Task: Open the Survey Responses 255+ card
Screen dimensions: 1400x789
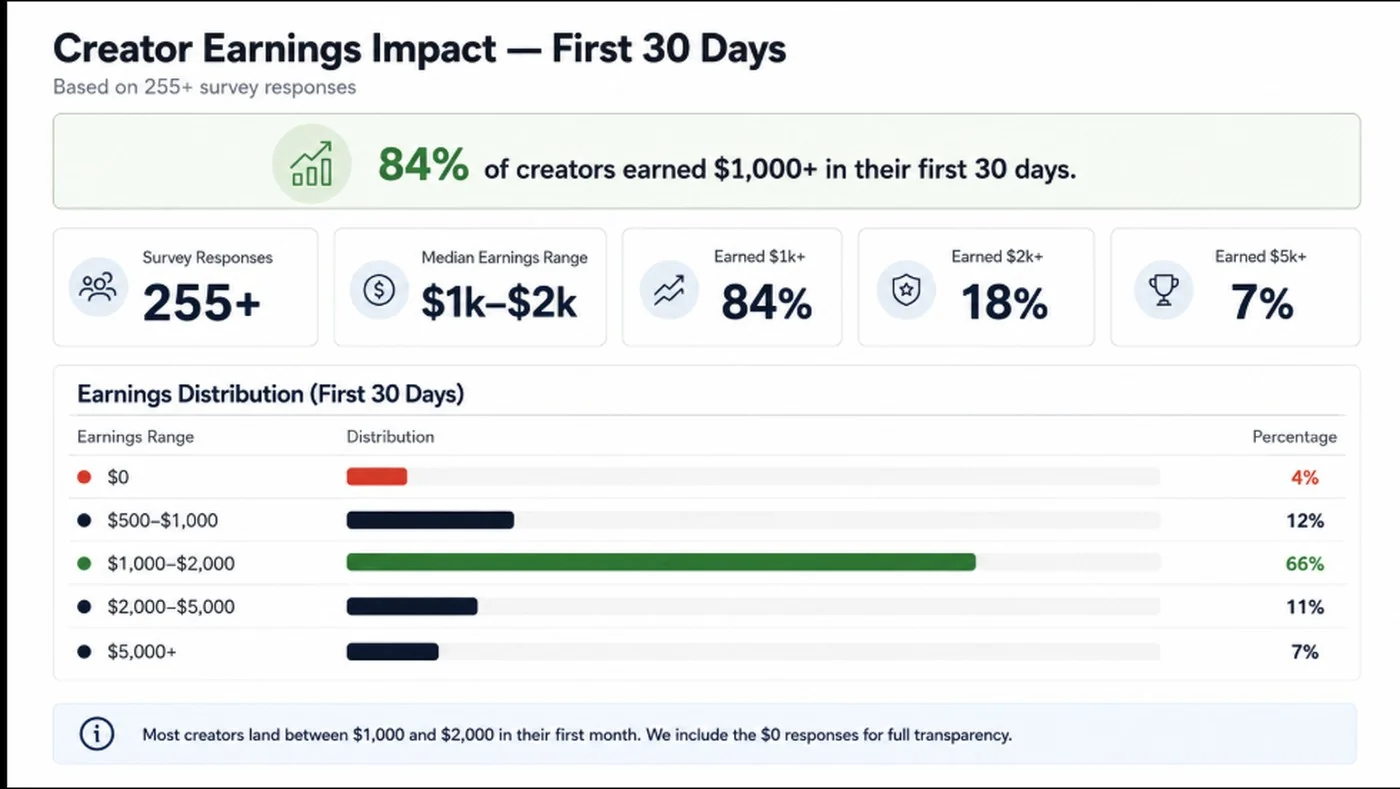Action: tap(185, 287)
